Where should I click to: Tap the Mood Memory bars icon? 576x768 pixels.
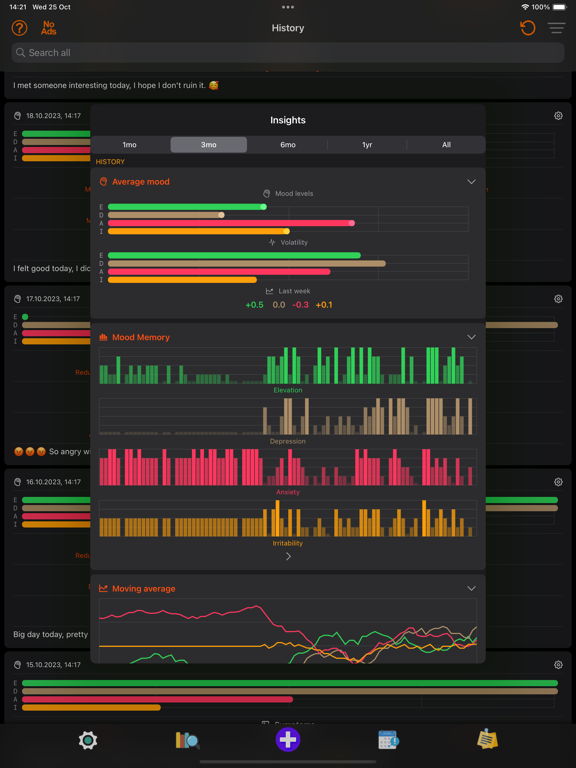point(103,337)
